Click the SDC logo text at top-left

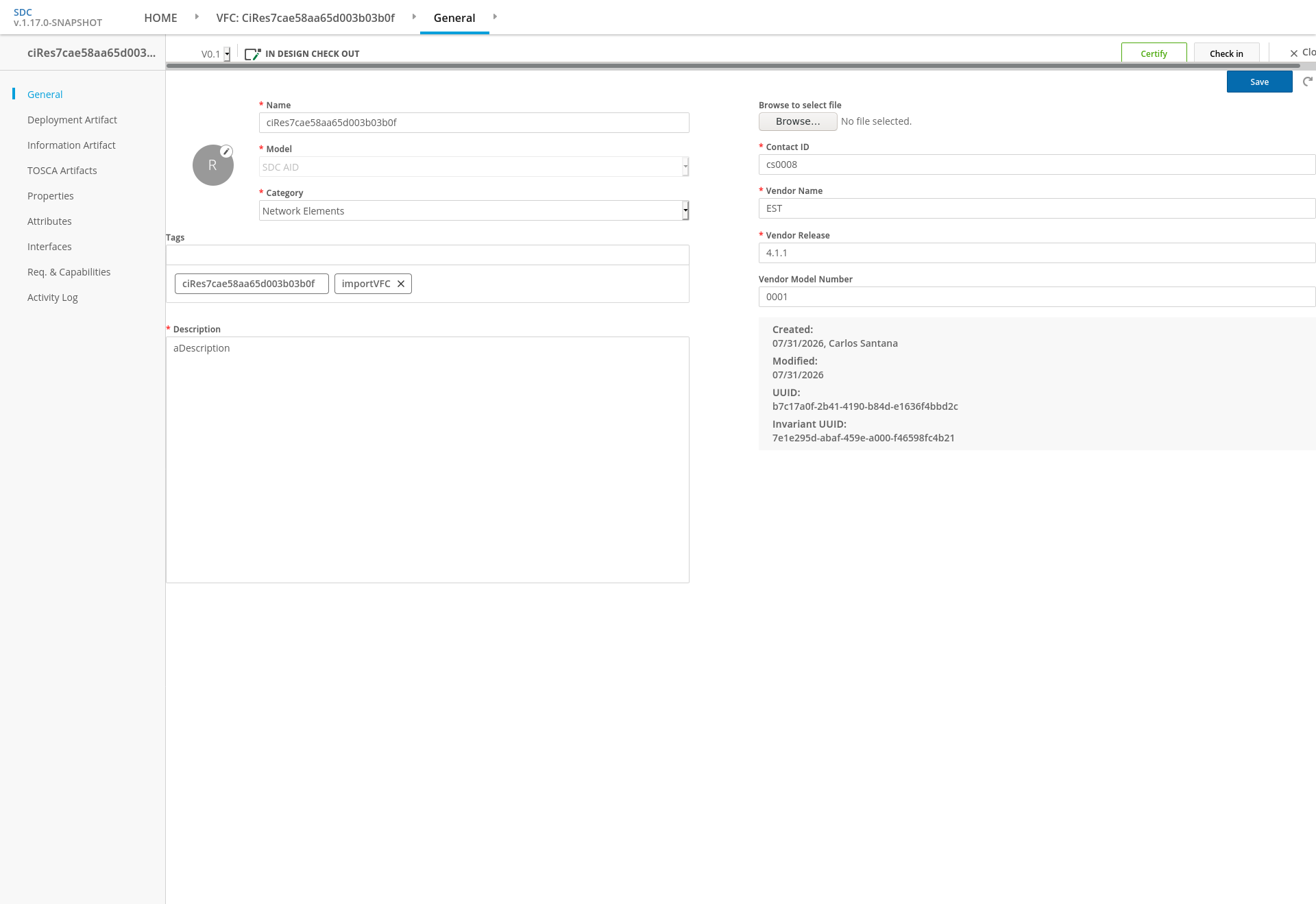(x=23, y=12)
